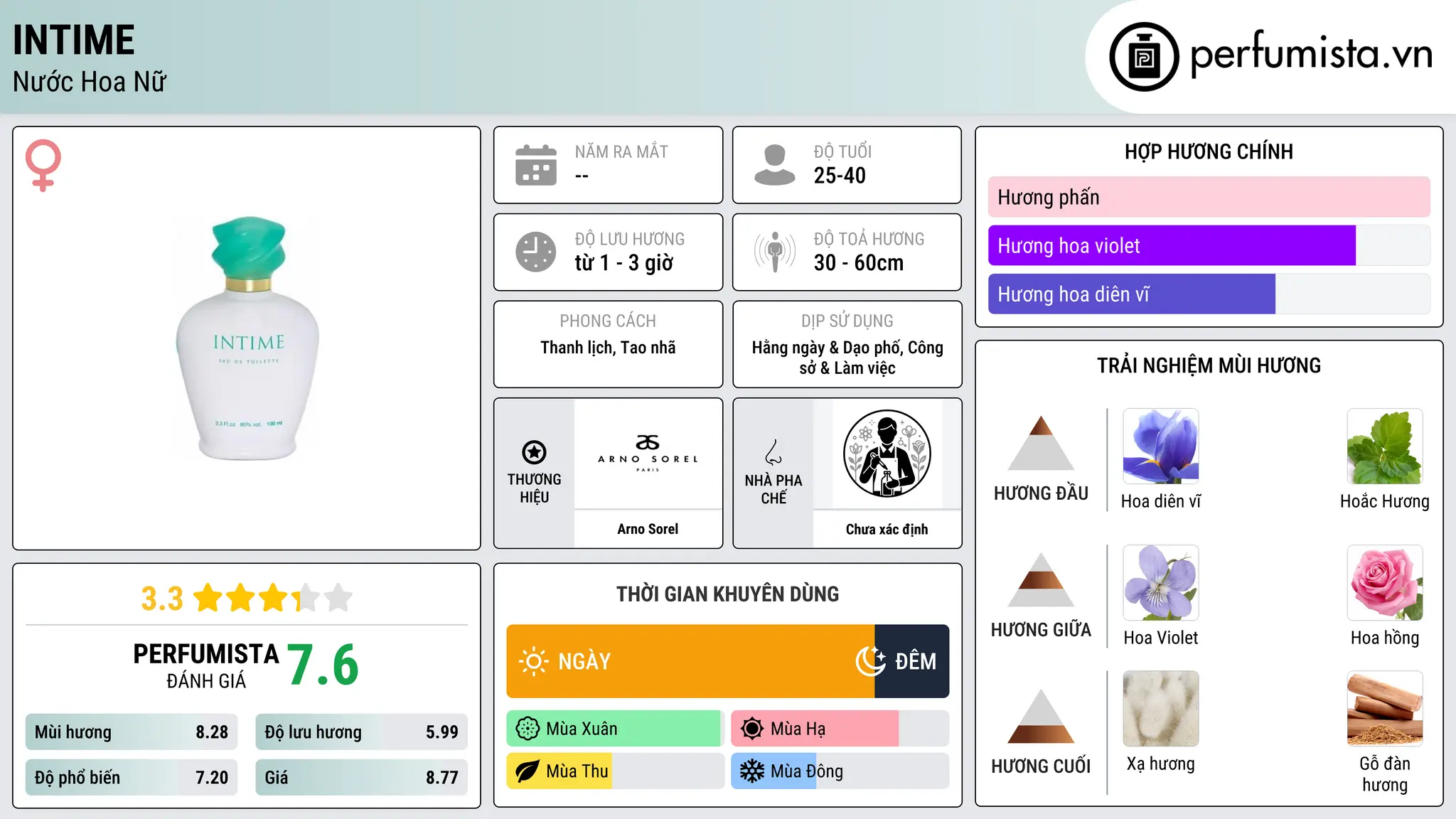
Task: Click the Nước Hoa Nữ subtitle
Action: 90,82
